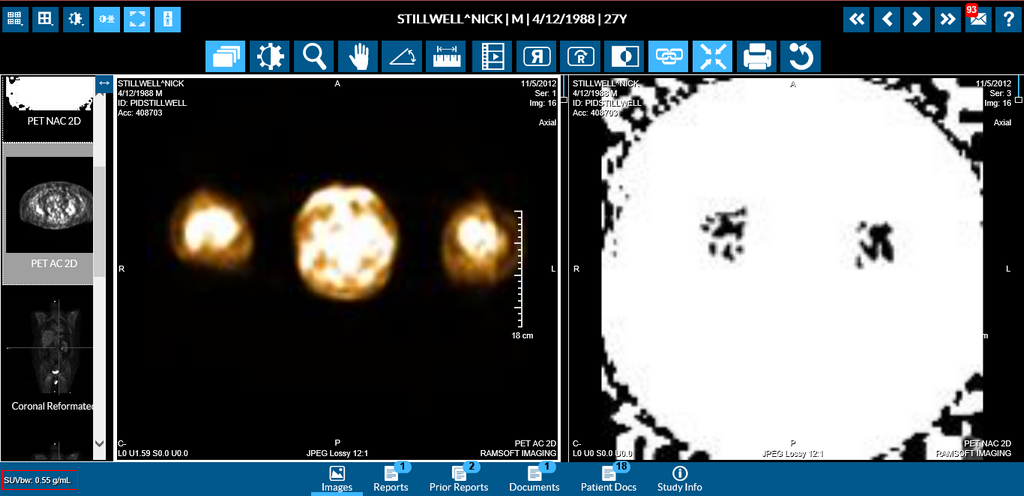Select the Window/Level brightness tool
This screenshot has width=1024, height=496.
[x=269, y=57]
